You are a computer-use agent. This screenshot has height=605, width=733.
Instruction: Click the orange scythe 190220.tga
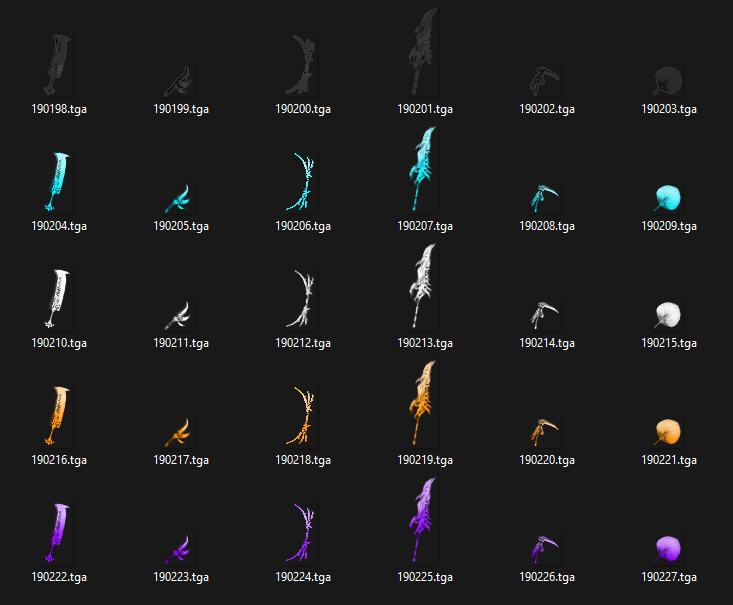(x=545, y=431)
